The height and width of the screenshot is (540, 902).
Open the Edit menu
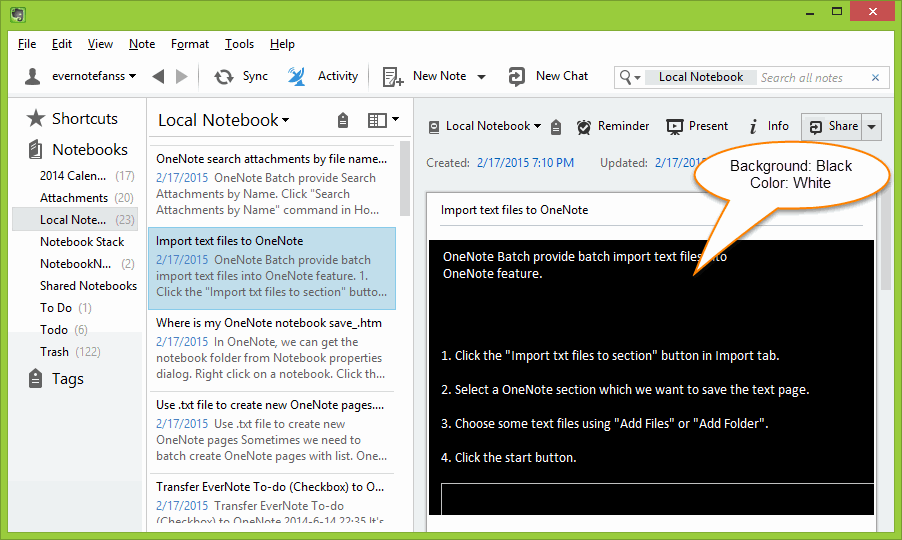pyautogui.click(x=62, y=44)
